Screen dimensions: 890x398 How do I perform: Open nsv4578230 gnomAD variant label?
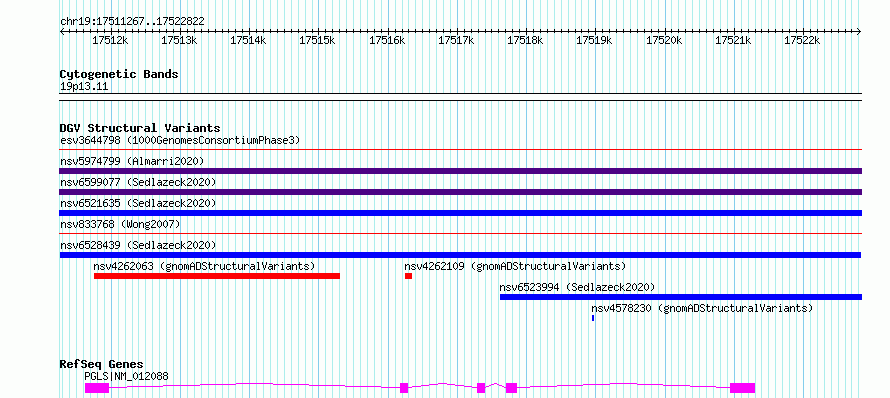point(702,308)
